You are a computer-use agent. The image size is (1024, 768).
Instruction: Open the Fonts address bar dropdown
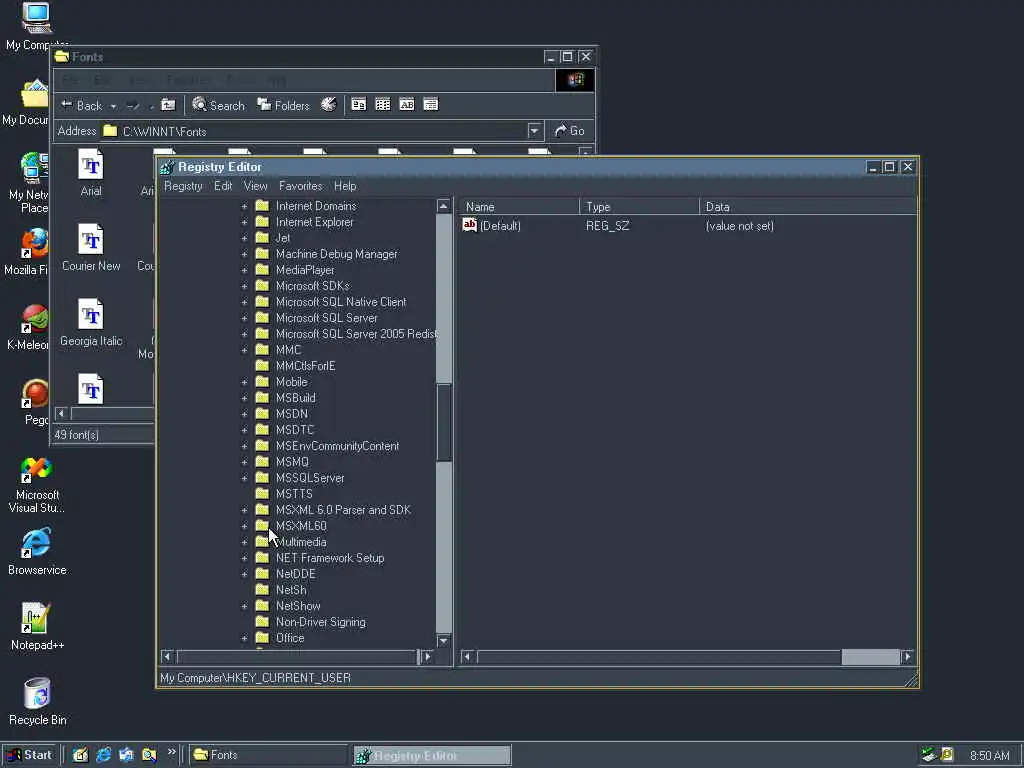[x=535, y=131]
